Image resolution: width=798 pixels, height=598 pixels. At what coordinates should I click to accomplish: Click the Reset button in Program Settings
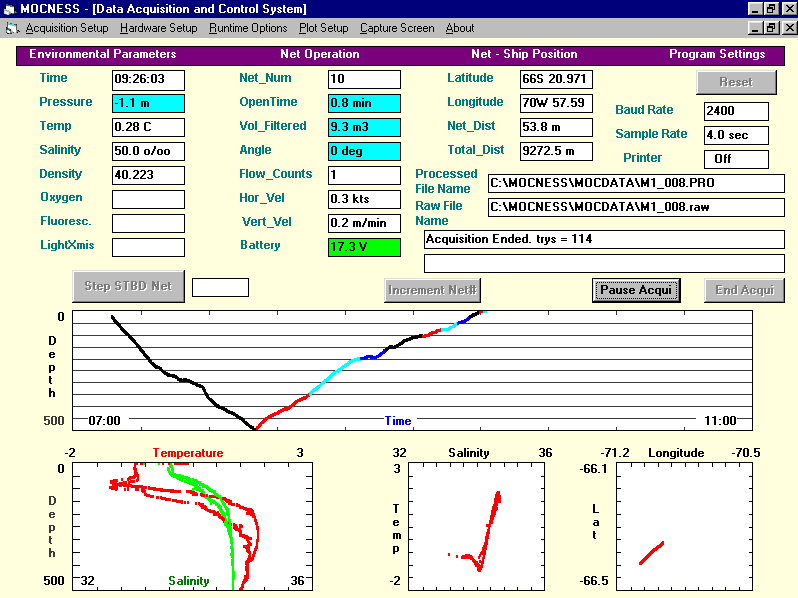[x=737, y=82]
